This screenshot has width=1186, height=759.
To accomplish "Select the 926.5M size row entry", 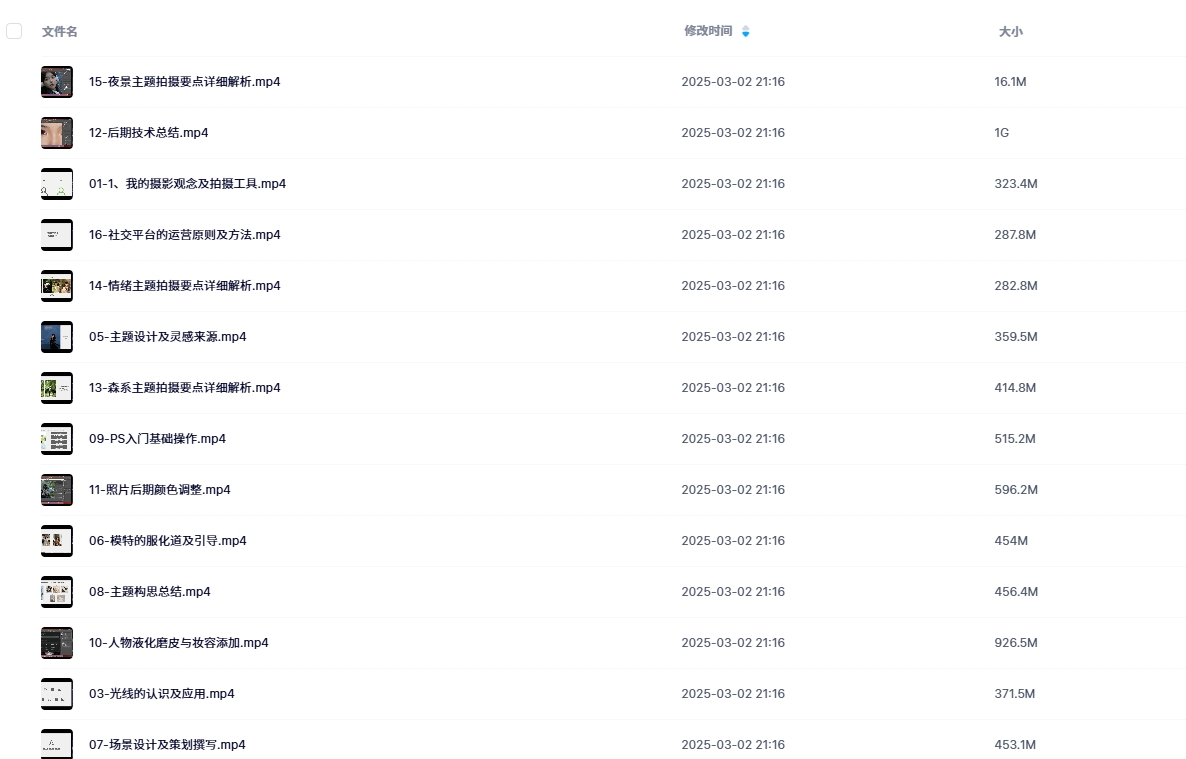I will pos(1015,643).
